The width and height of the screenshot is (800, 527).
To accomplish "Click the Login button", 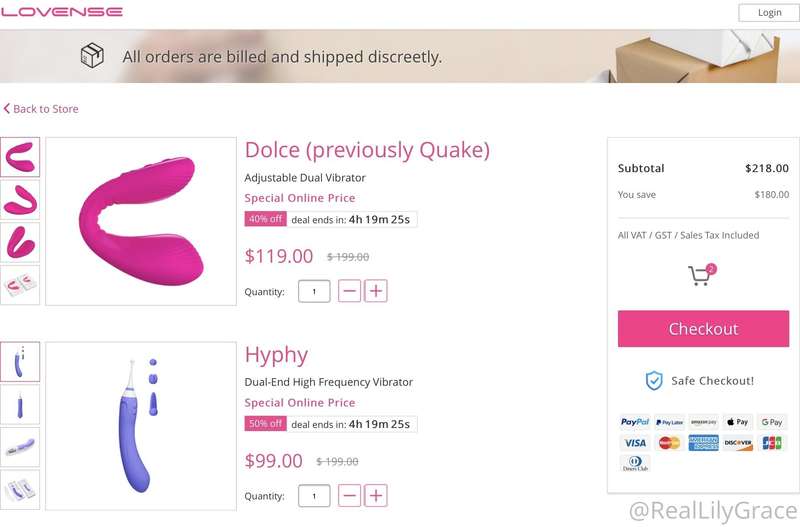I will click(x=769, y=13).
